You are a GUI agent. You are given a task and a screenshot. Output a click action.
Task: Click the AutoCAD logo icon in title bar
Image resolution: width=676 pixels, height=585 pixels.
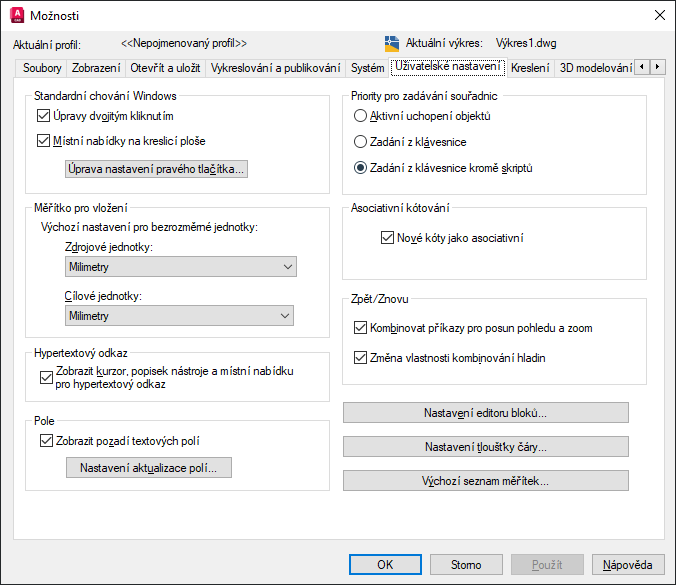(x=17, y=15)
